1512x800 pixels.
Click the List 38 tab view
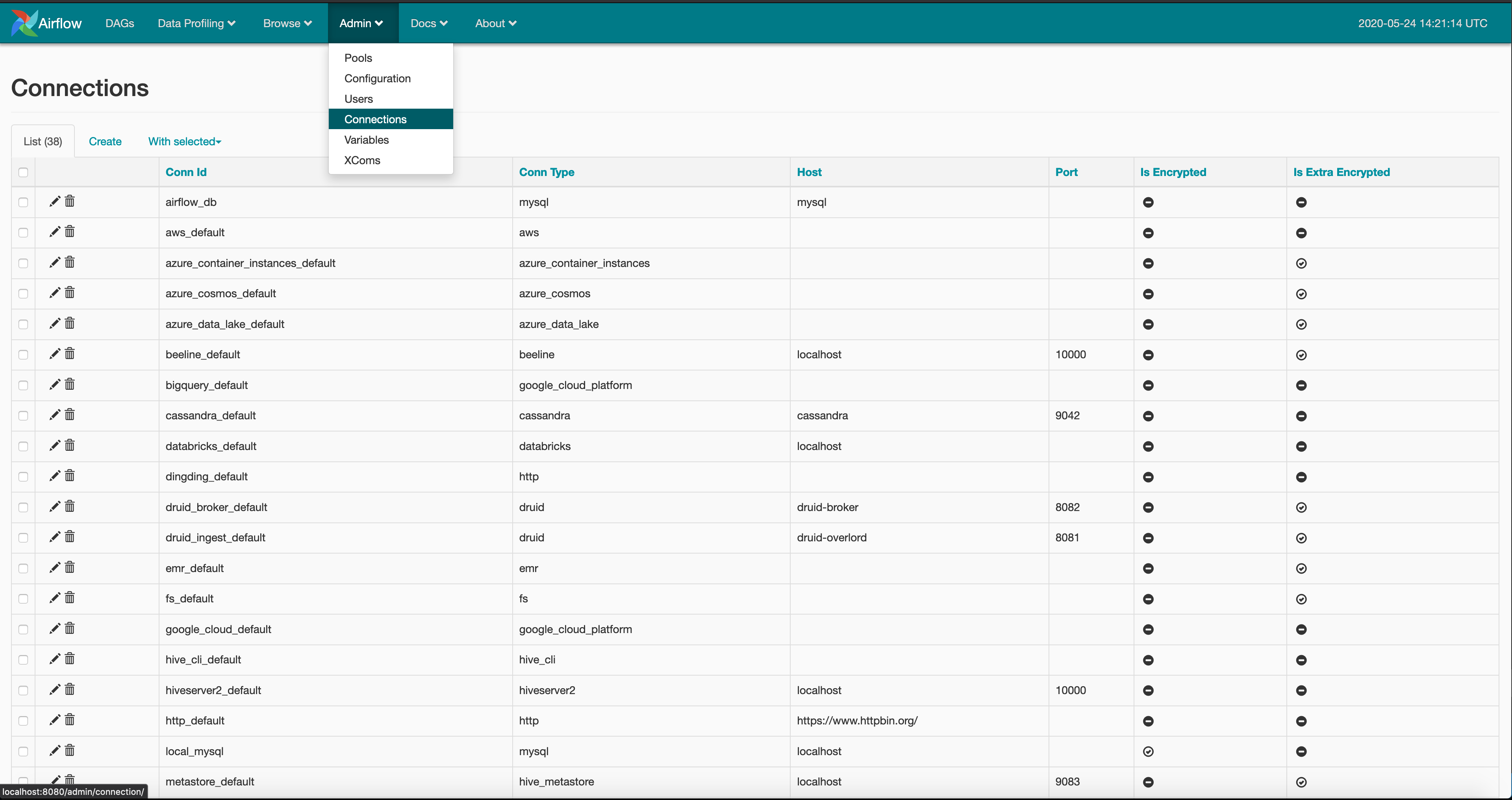pos(43,141)
